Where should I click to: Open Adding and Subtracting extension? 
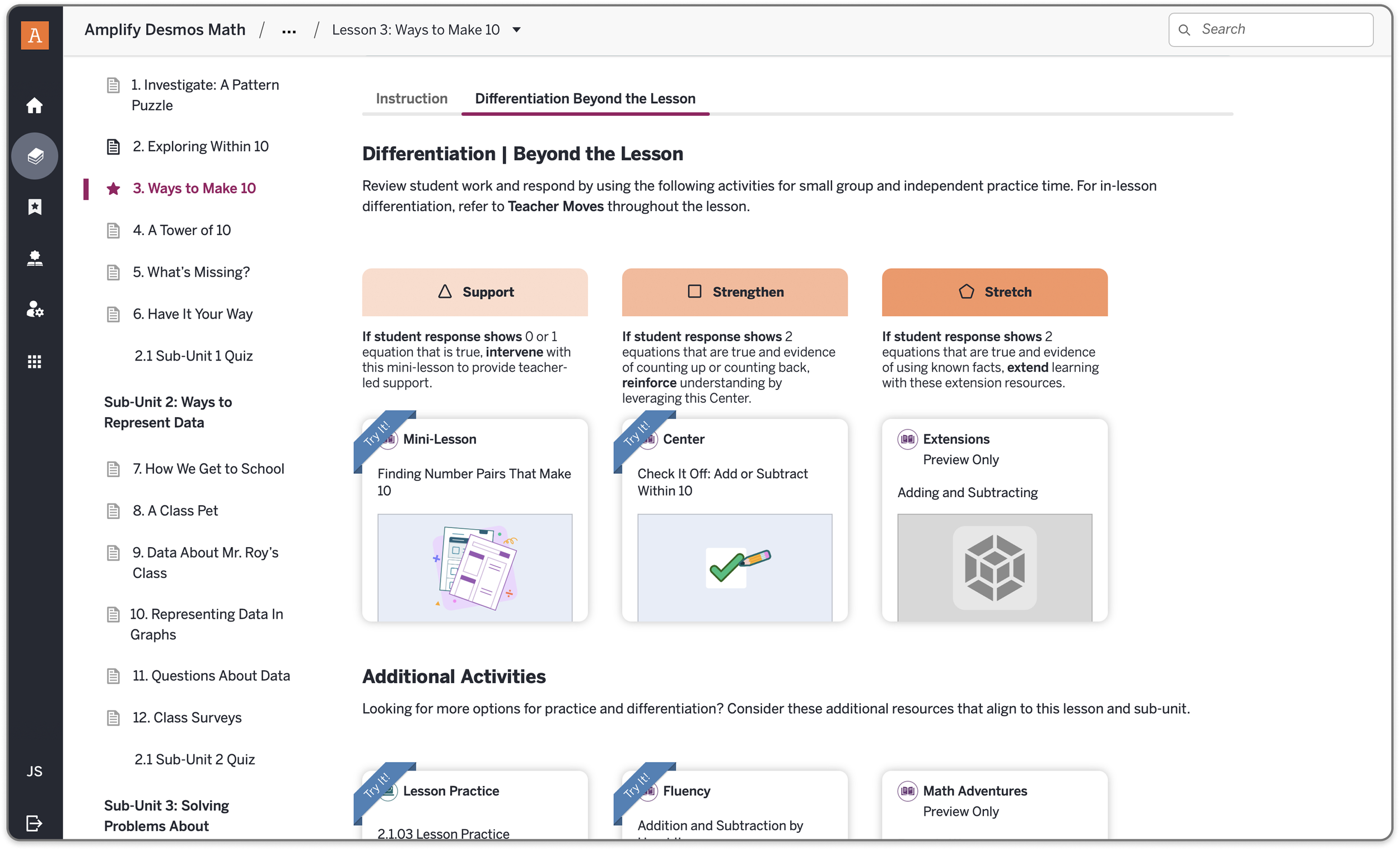coord(968,493)
